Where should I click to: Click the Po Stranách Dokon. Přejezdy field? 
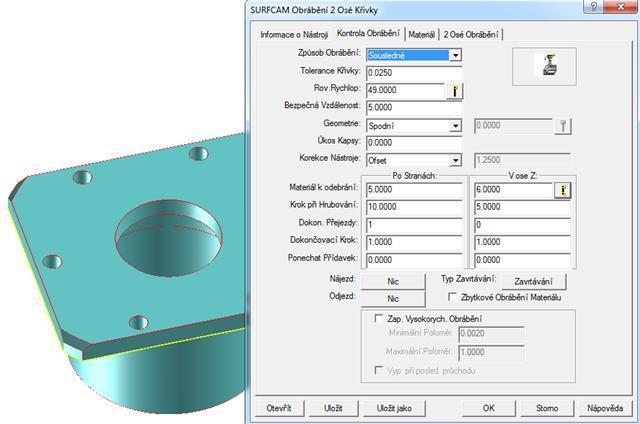(414, 224)
